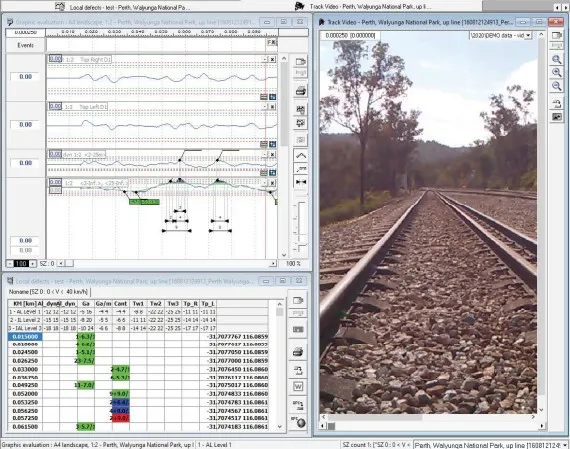Viewport: 570px width, 449px height.
Task: Click the 'one' marker tool icon
Action: point(301,169)
